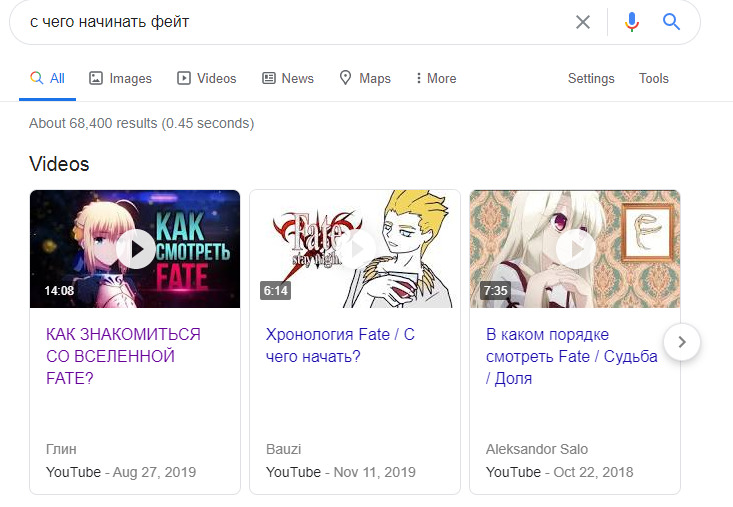Viewport: 733px width, 507px height.
Task: Go to the Maps tab
Action: [x=365, y=78]
